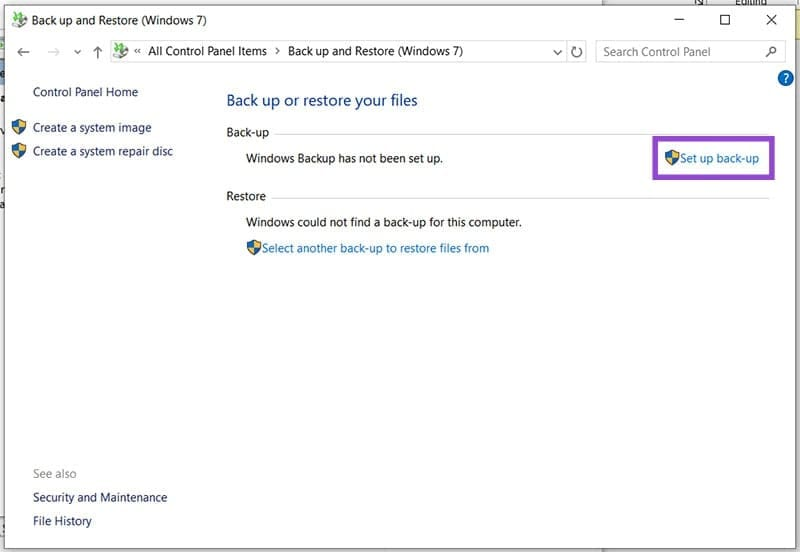
Task: Refresh the address bar location
Action: [x=577, y=52]
